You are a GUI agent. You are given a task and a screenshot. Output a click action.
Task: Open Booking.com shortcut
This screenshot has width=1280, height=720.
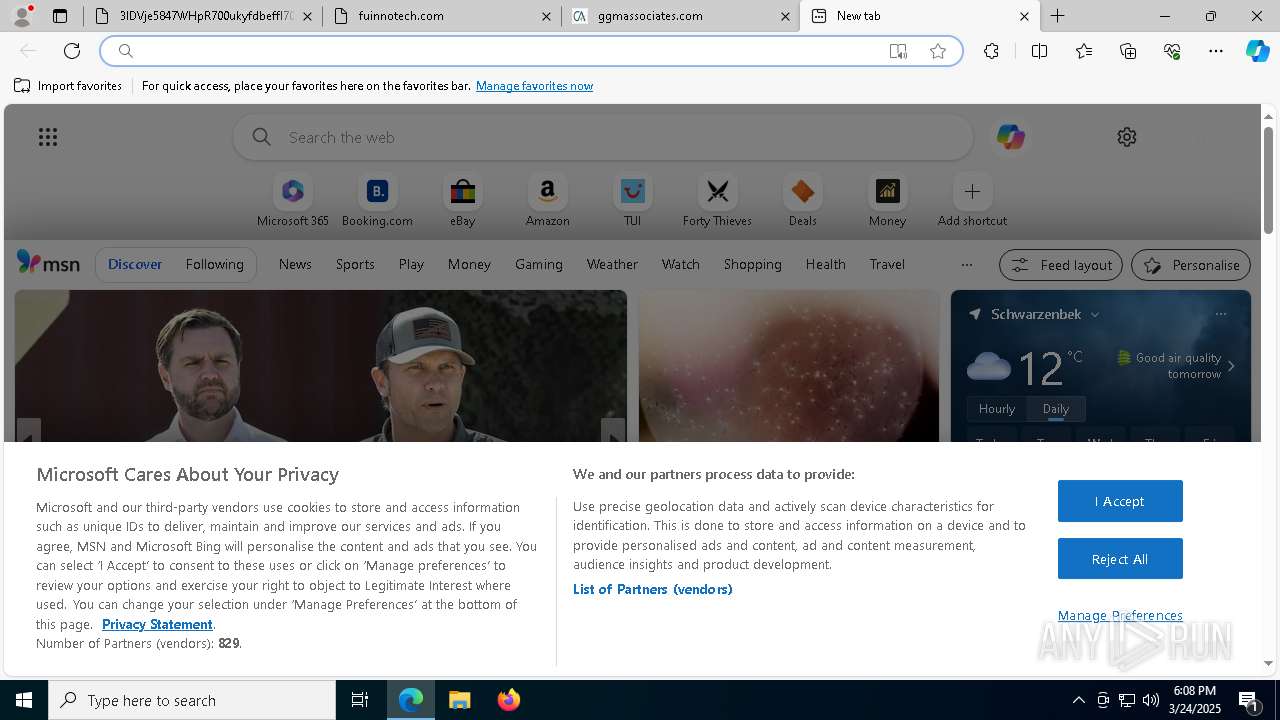coord(377,200)
